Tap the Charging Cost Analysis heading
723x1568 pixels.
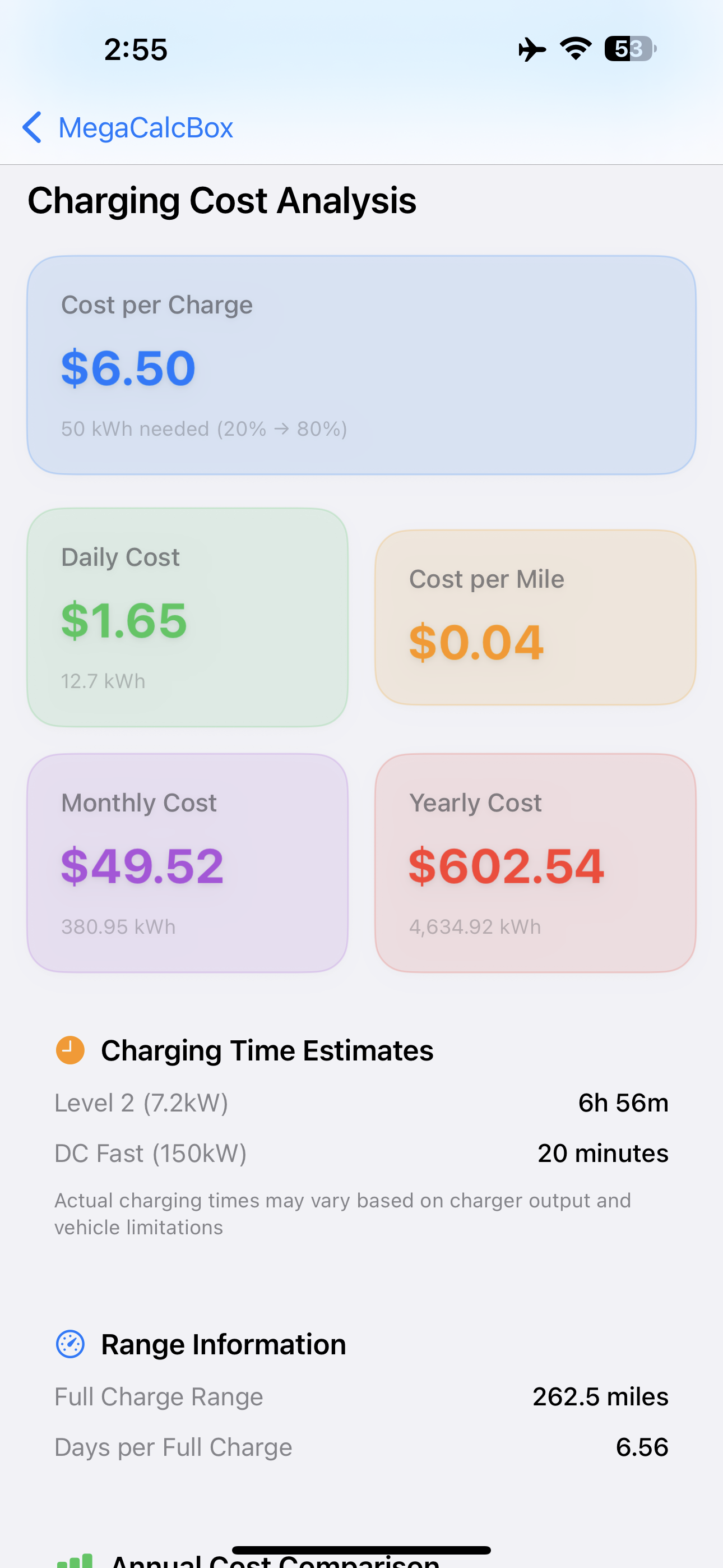coord(222,201)
